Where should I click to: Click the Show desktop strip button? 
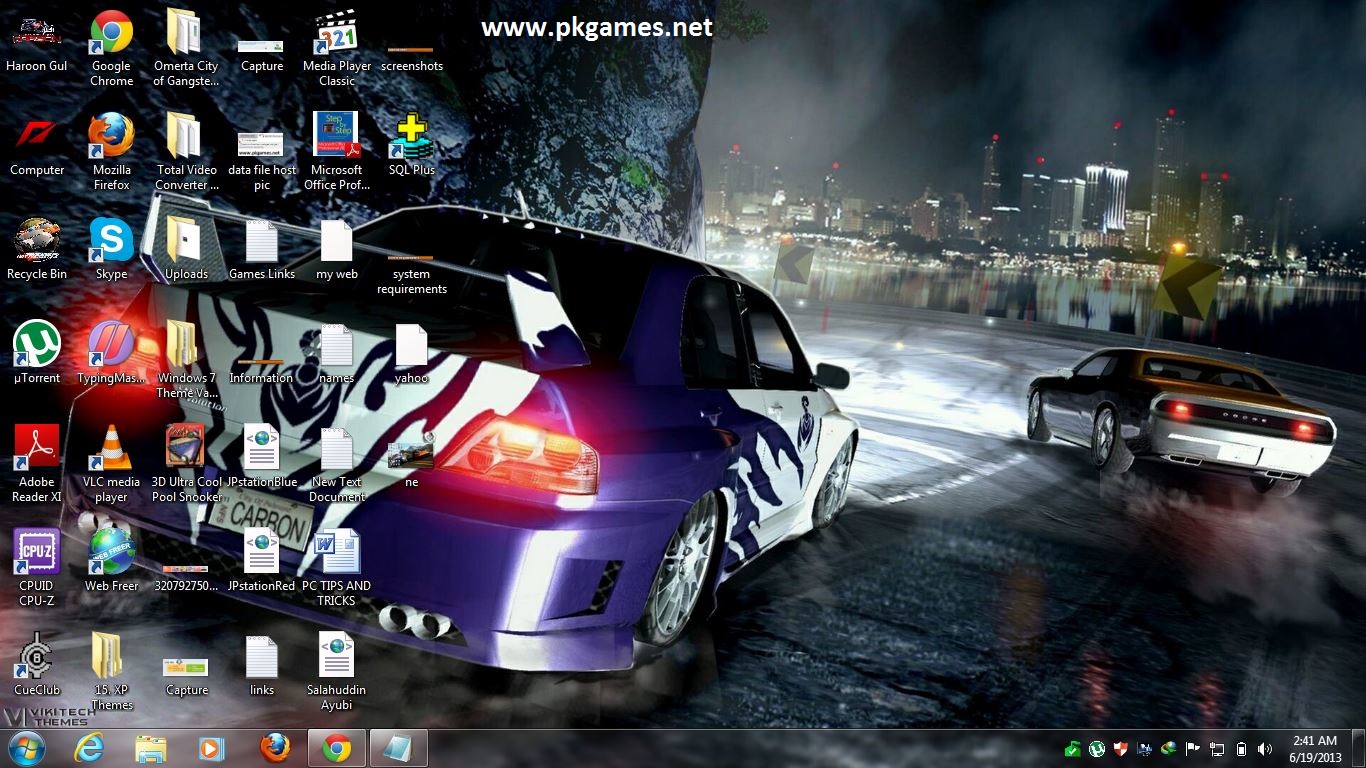[x=1358, y=748]
